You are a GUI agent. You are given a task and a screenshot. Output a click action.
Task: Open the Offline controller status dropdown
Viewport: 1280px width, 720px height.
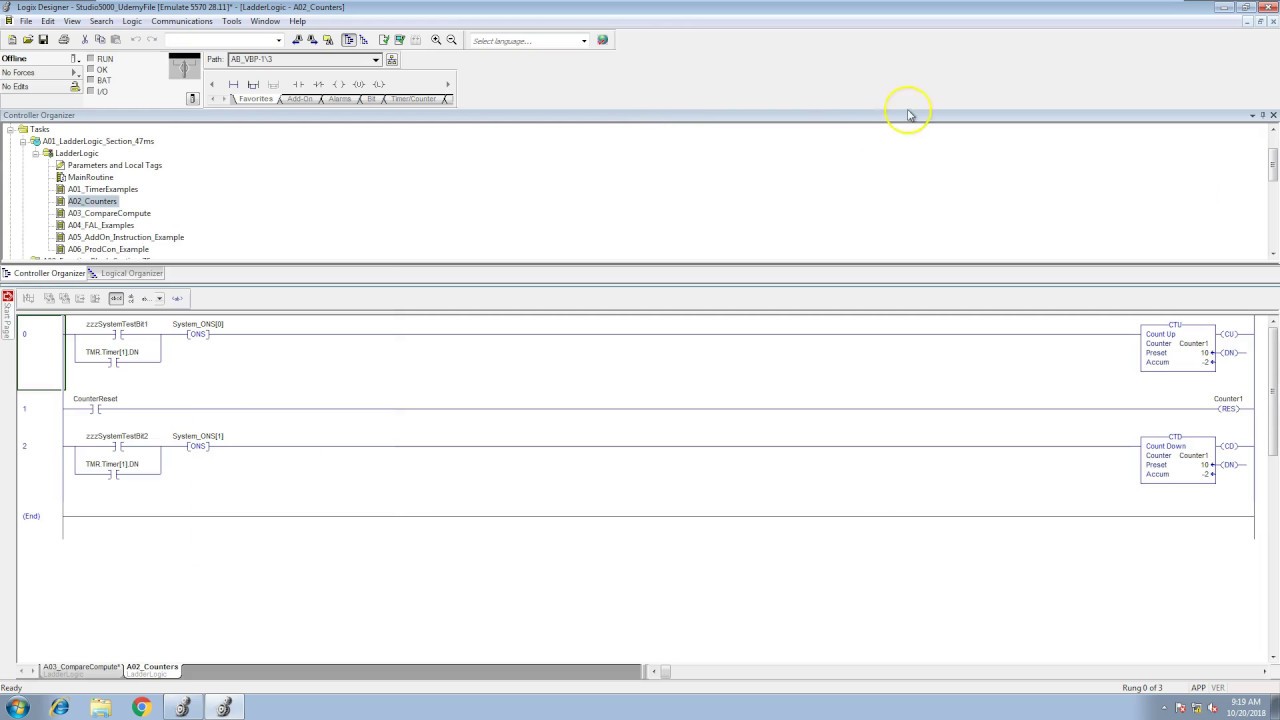click(x=75, y=59)
